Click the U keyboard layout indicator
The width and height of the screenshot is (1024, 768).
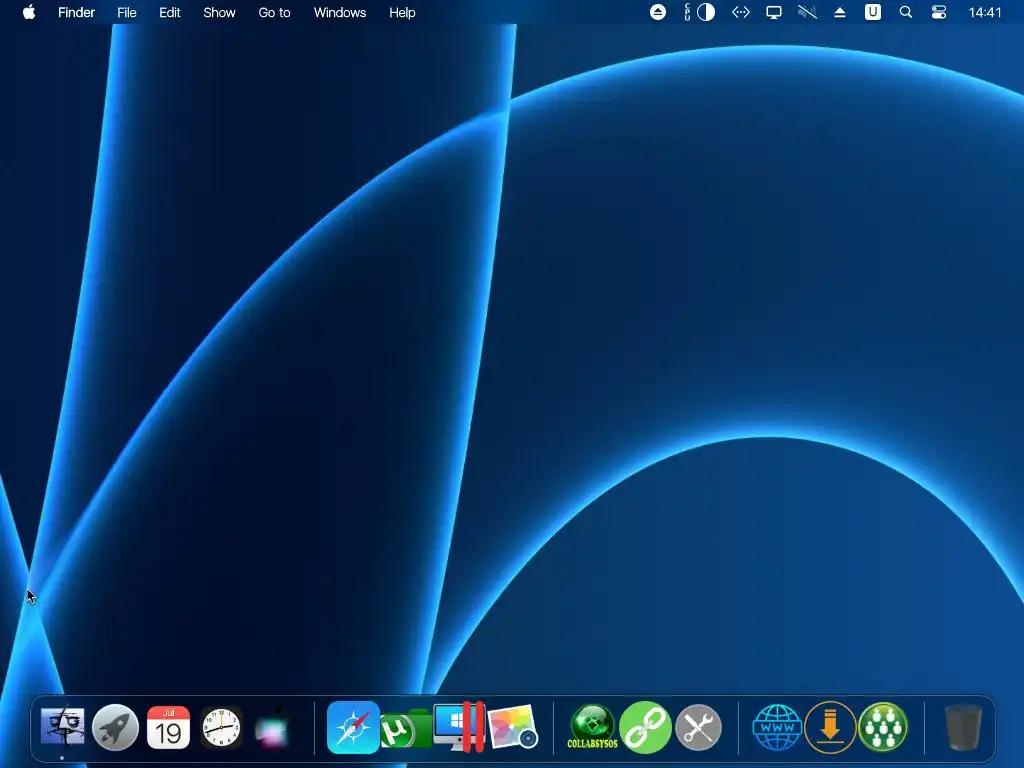872,12
